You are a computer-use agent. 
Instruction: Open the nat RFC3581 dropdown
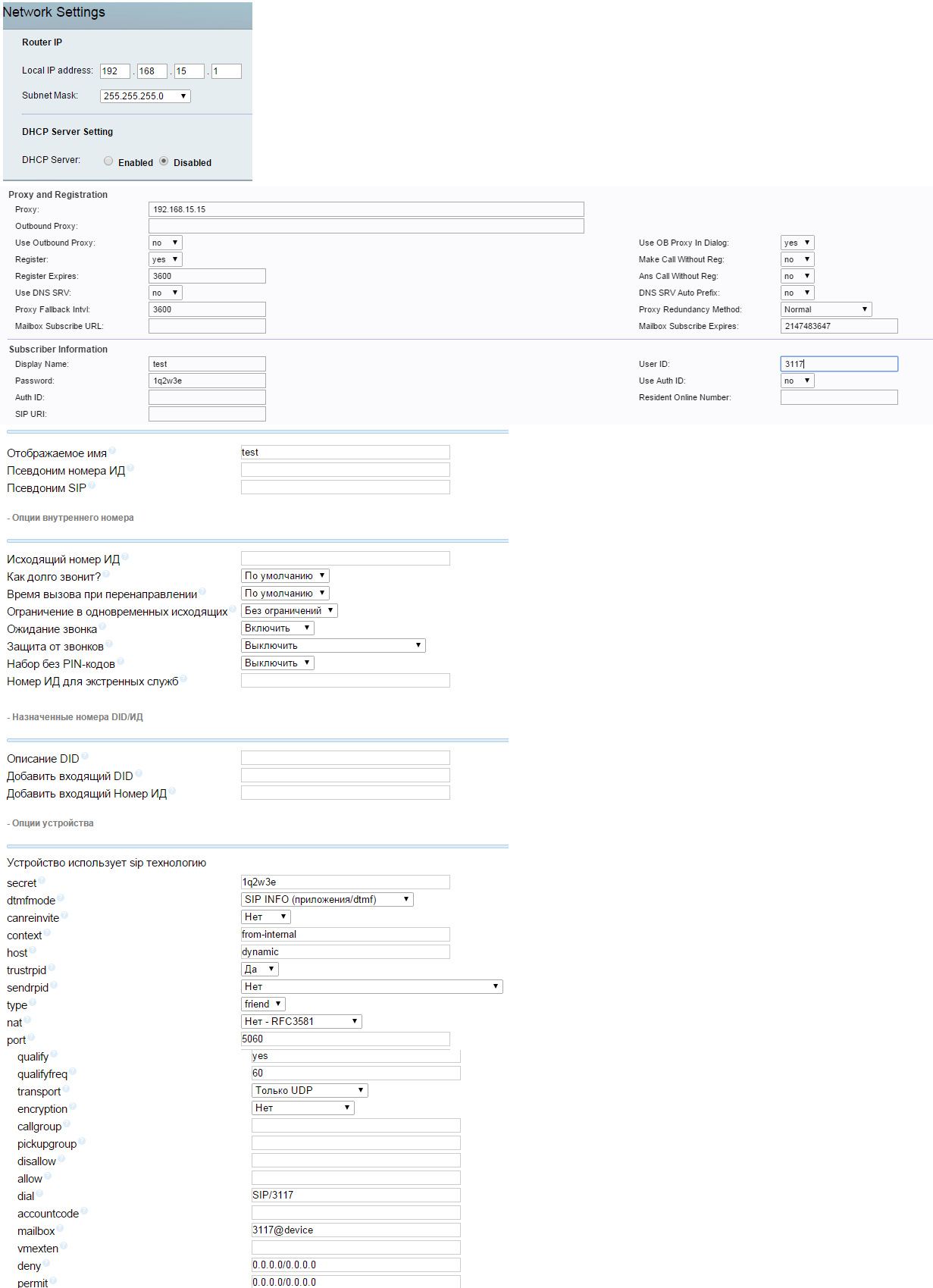301,1022
